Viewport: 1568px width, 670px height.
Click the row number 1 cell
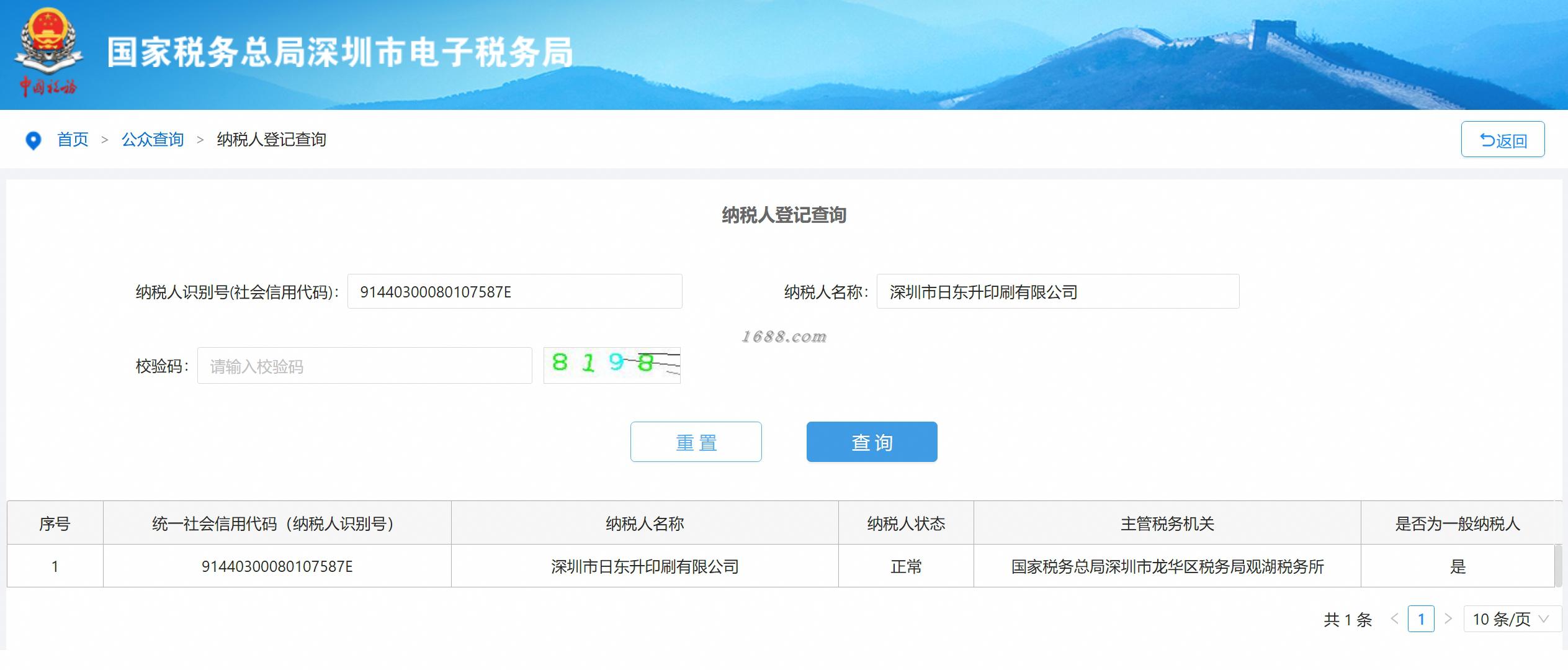[55, 566]
